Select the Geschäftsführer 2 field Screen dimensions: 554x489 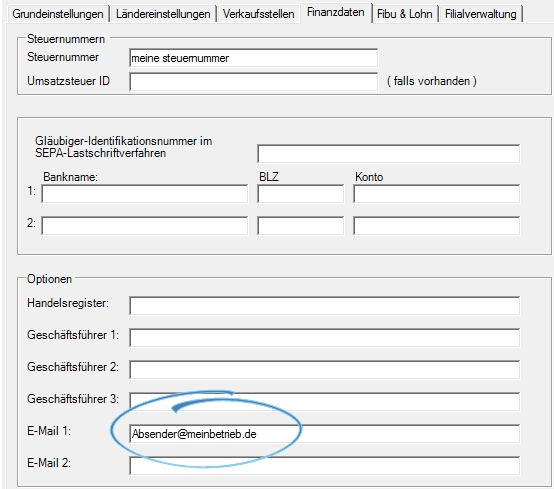(324, 369)
